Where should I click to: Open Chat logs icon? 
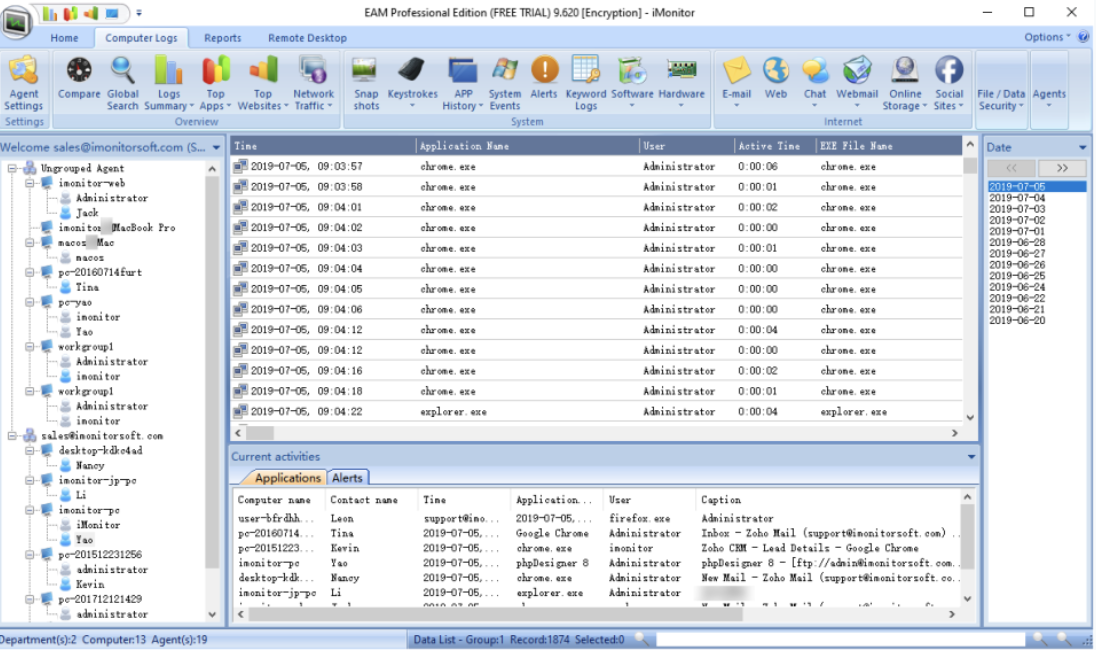[x=815, y=80]
